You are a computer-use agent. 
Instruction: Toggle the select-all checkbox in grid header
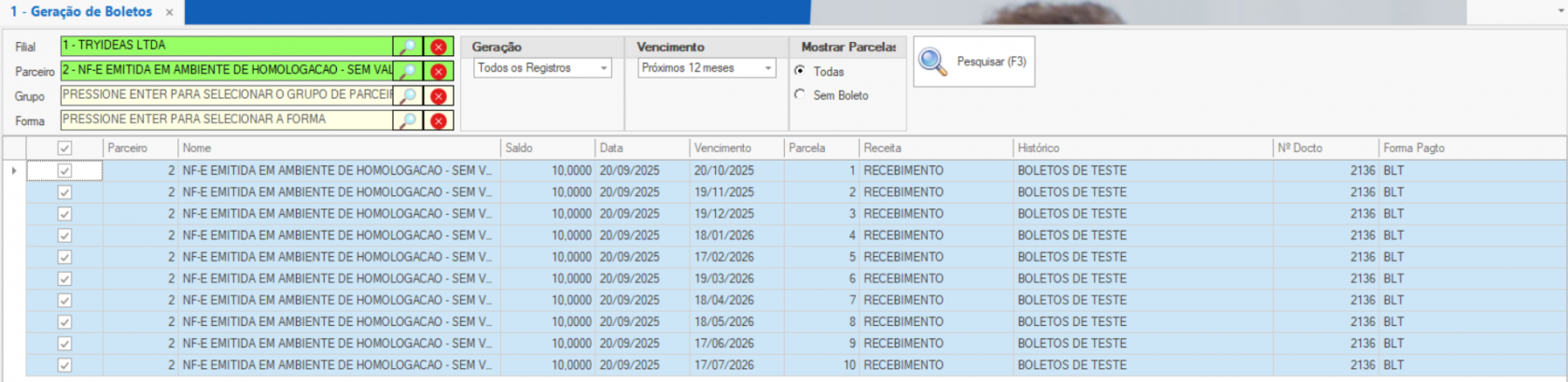click(x=64, y=149)
